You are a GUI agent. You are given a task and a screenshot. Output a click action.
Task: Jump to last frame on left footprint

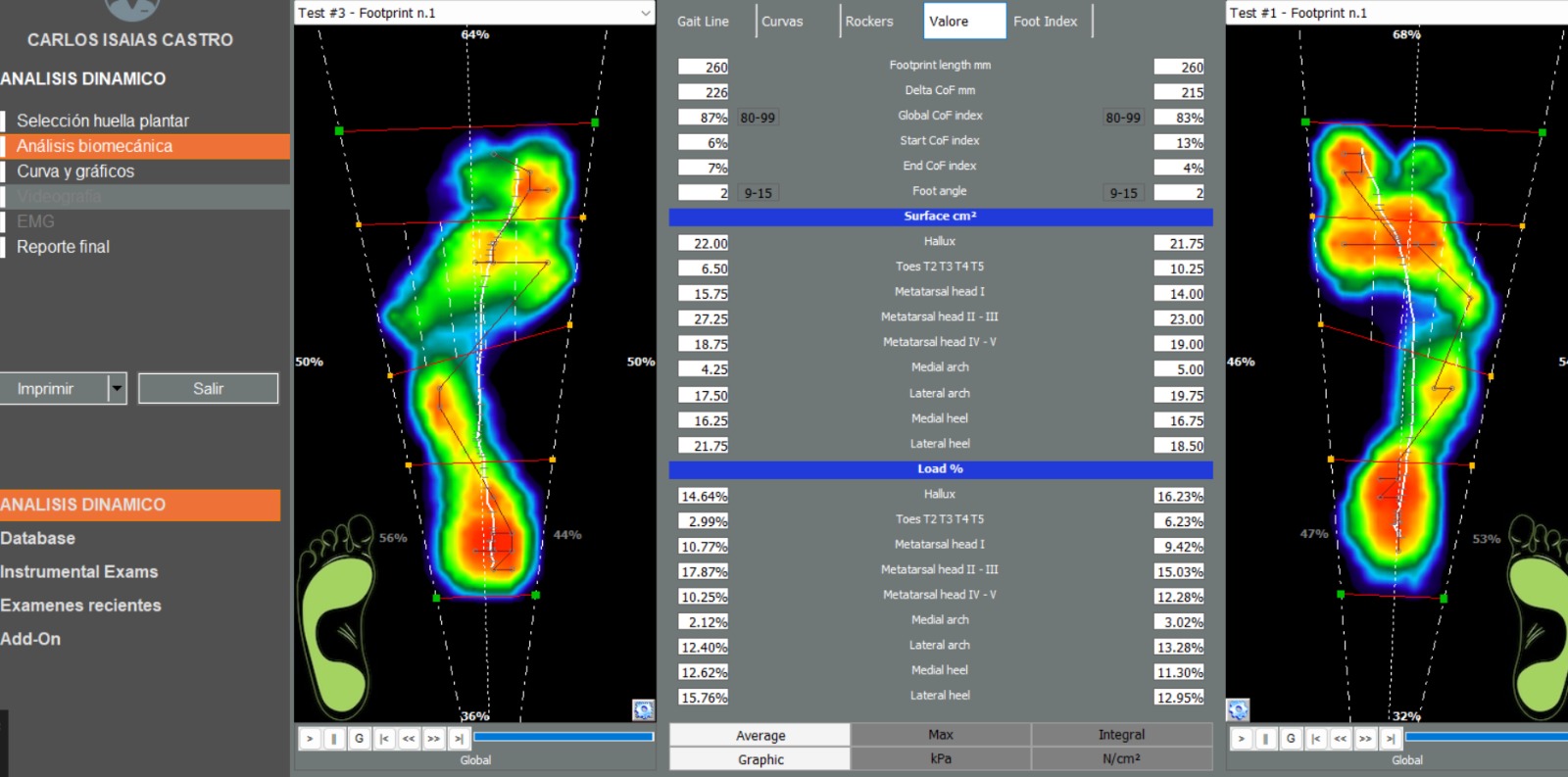458,739
